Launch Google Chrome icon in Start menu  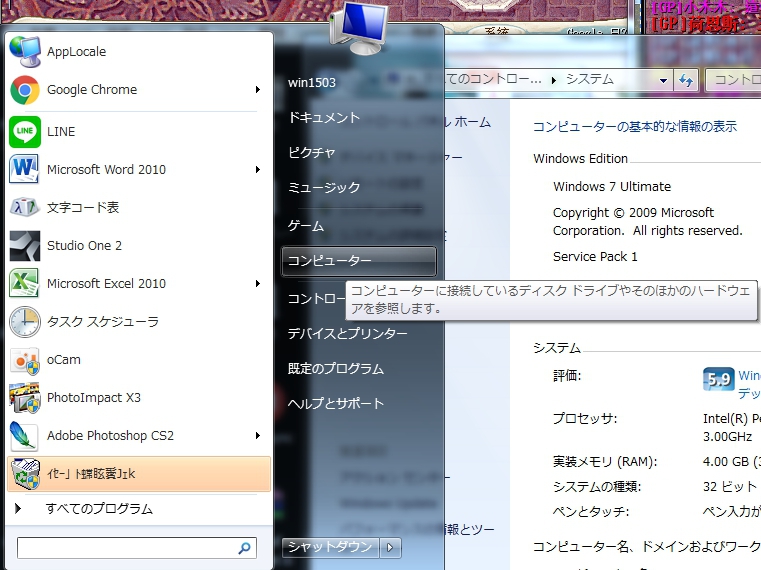click(x=25, y=90)
